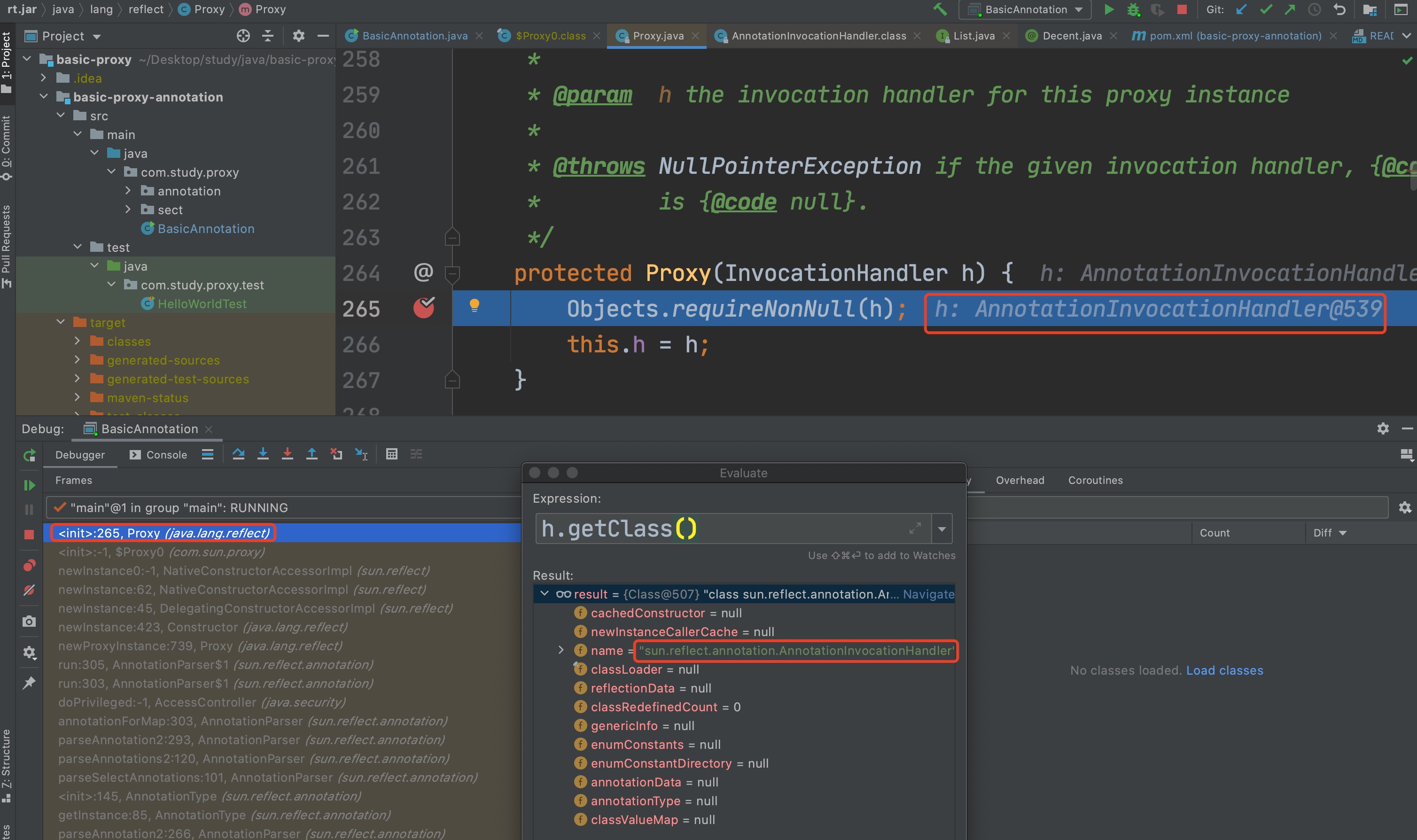The width and height of the screenshot is (1417, 840).
Task: Click the collapse all icon in the Project panel
Action: (x=268, y=36)
